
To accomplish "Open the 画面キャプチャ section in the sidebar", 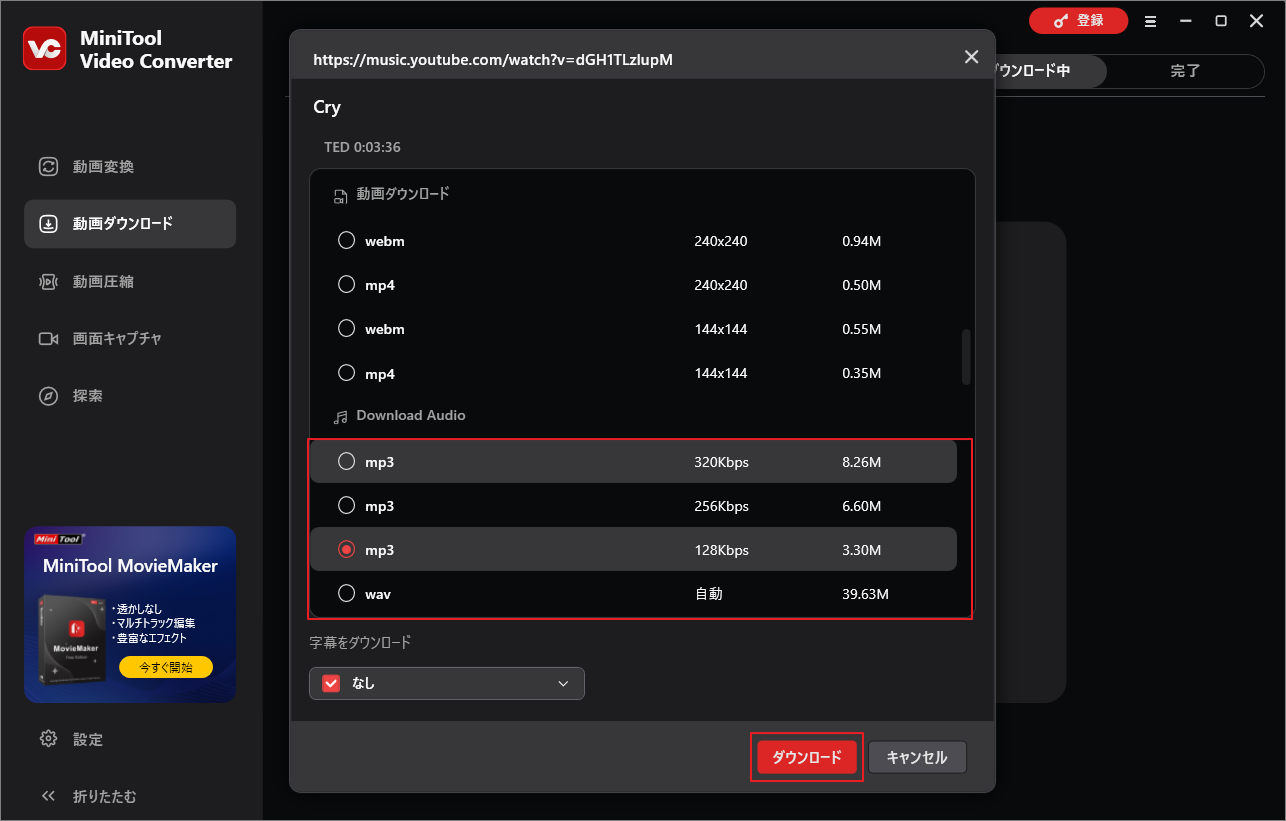I will pyautogui.click(x=130, y=339).
